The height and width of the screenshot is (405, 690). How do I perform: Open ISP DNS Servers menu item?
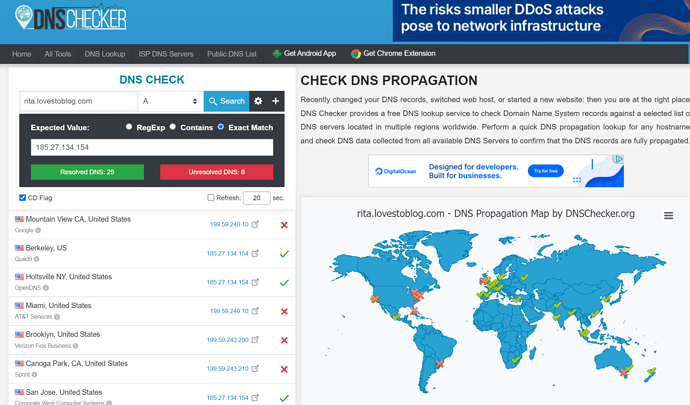[x=166, y=54]
